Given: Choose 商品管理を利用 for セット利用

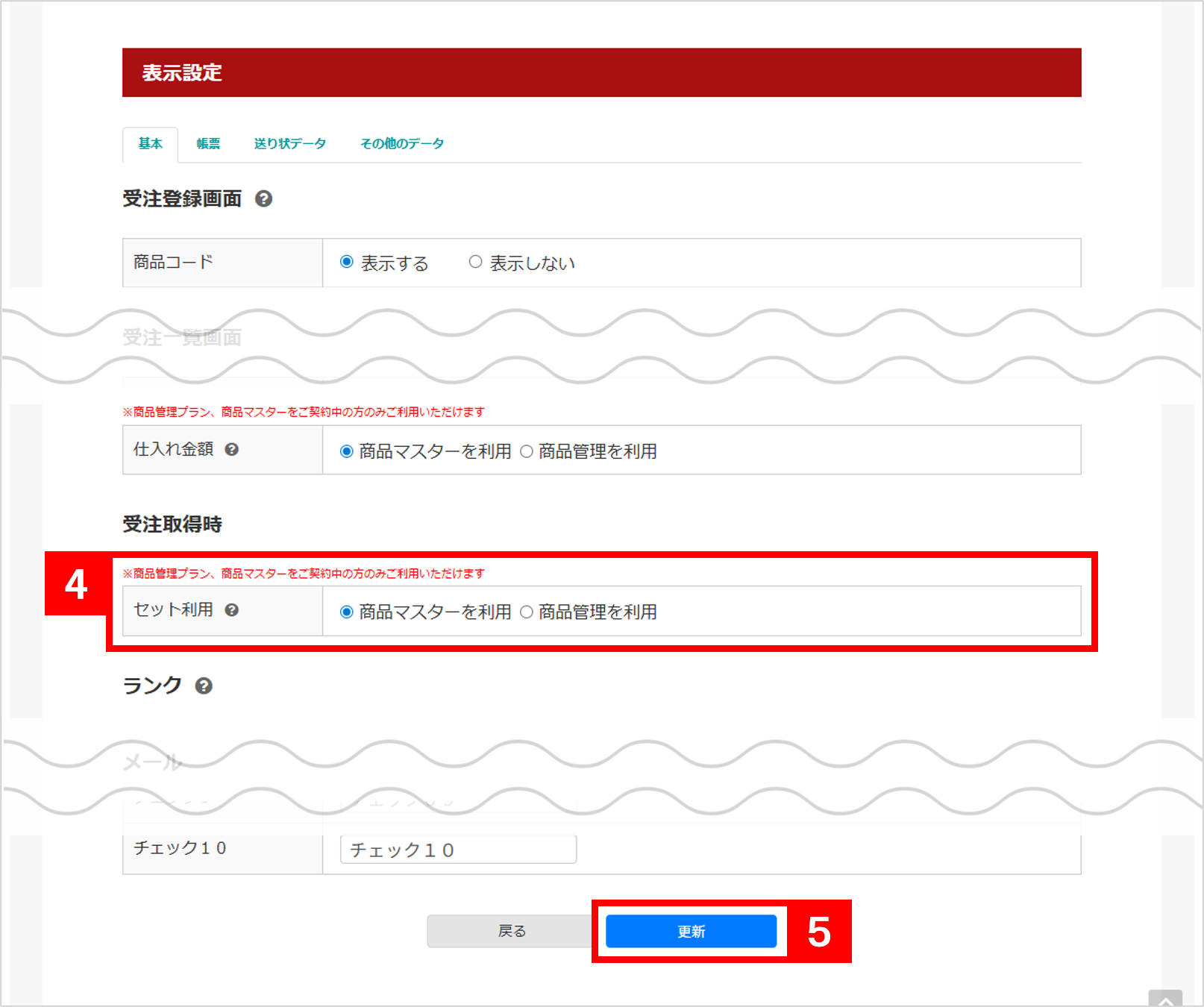Looking at the screenshot, I should (527, 612).
